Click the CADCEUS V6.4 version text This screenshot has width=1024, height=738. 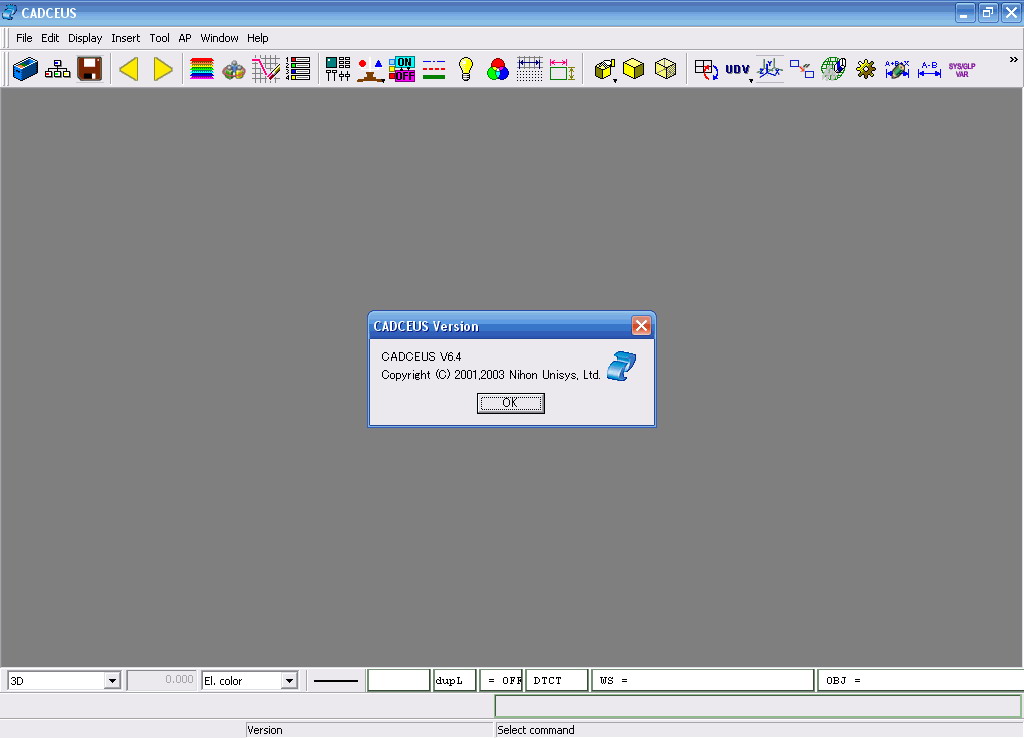(421, 357)
